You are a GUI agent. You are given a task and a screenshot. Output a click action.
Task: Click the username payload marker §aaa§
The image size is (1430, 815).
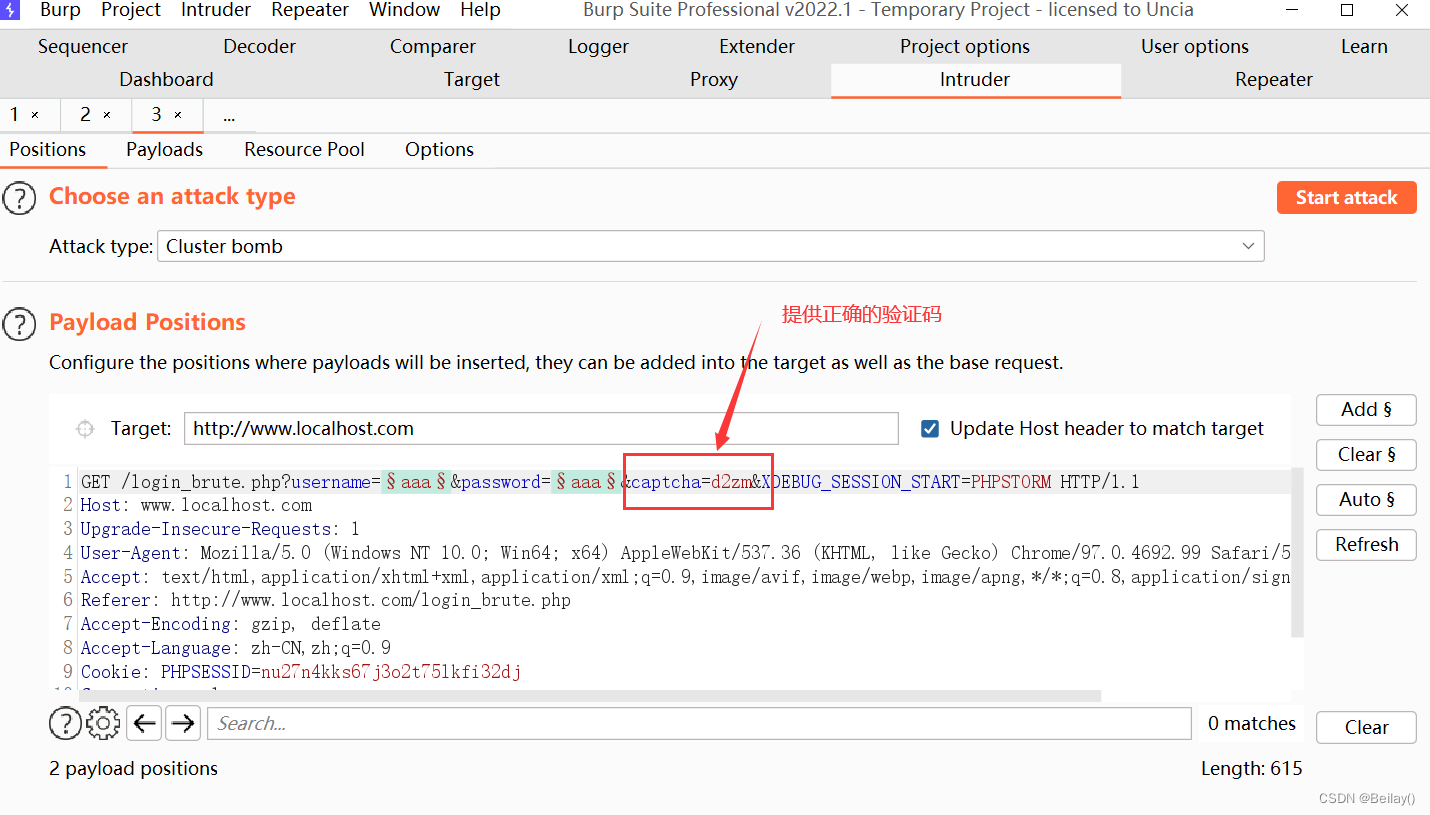(415, 483)
